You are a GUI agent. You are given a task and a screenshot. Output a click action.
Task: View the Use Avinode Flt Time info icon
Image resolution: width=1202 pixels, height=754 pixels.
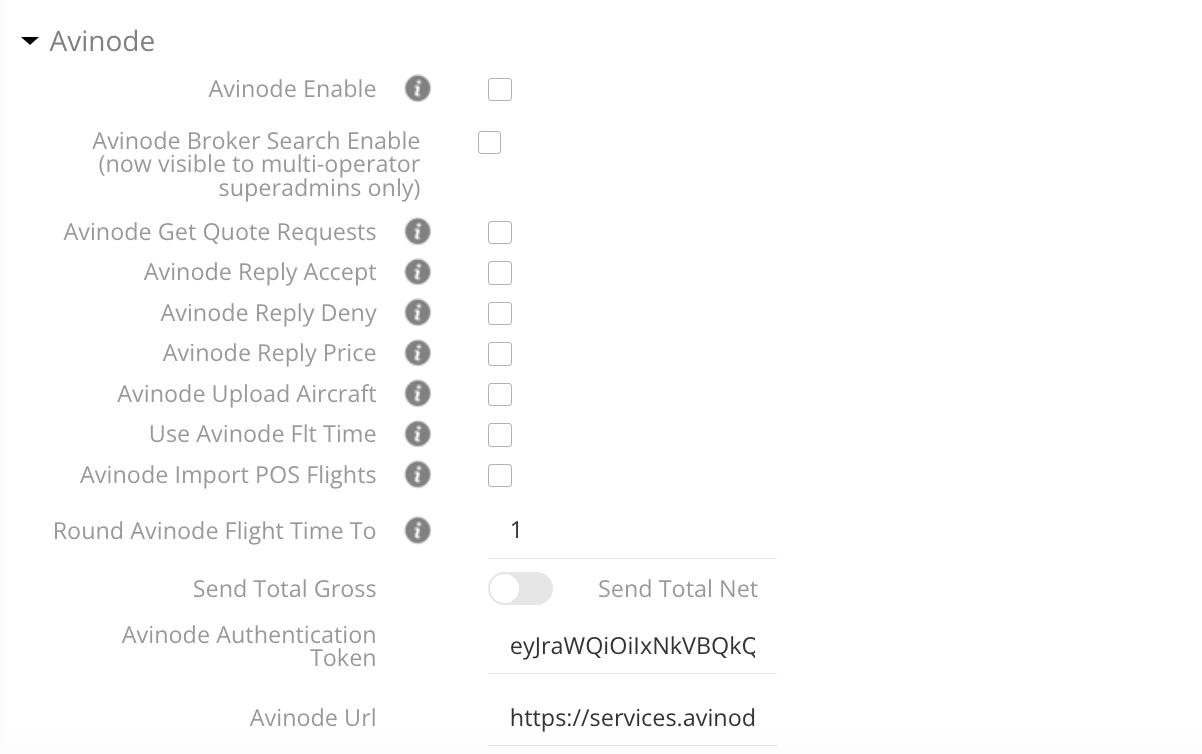417,434
